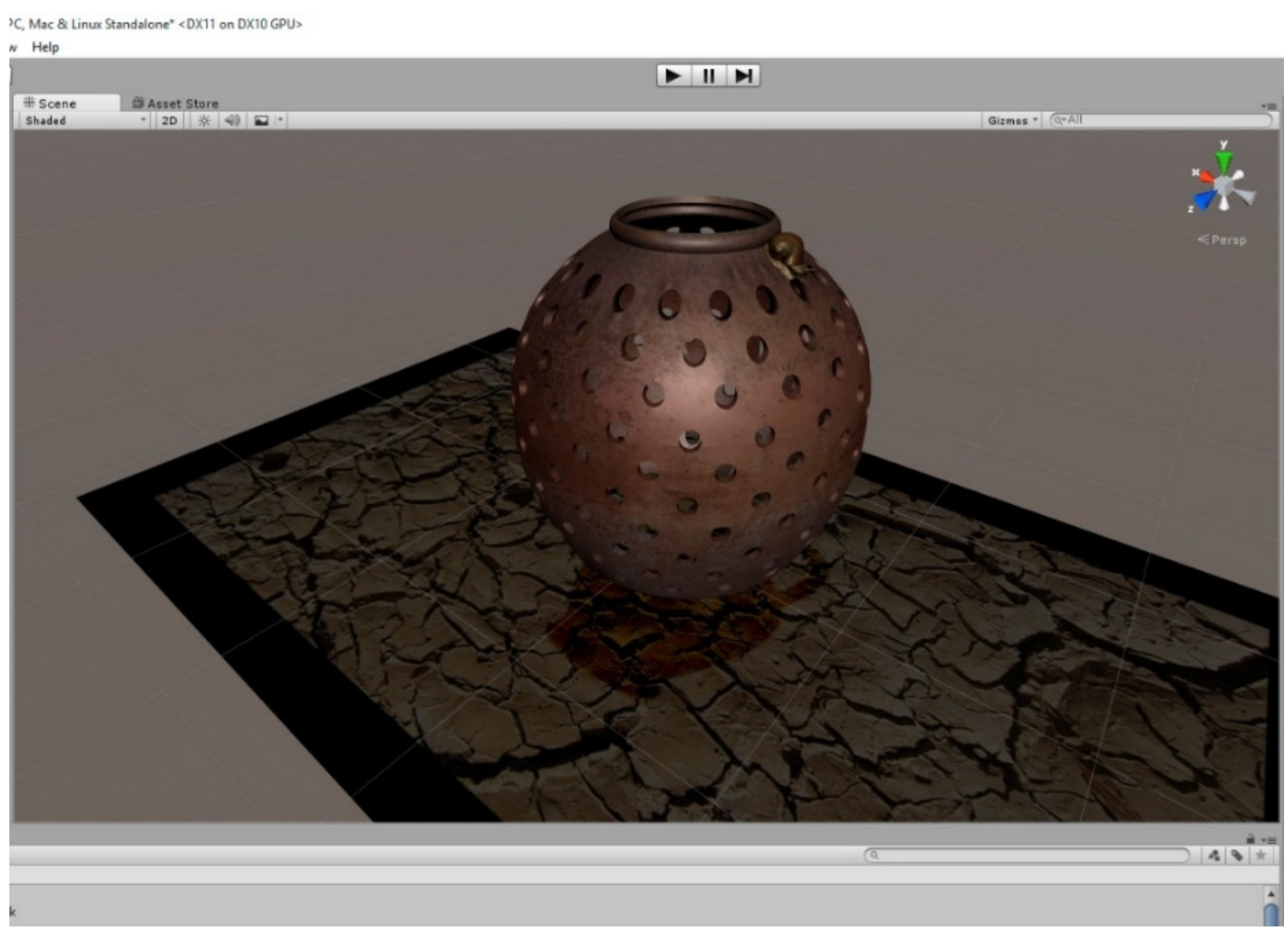Open the Gizmos dropdown
Viewport: 1288px width, 932px height.
pyautogui.click(x=1012, y=121)
